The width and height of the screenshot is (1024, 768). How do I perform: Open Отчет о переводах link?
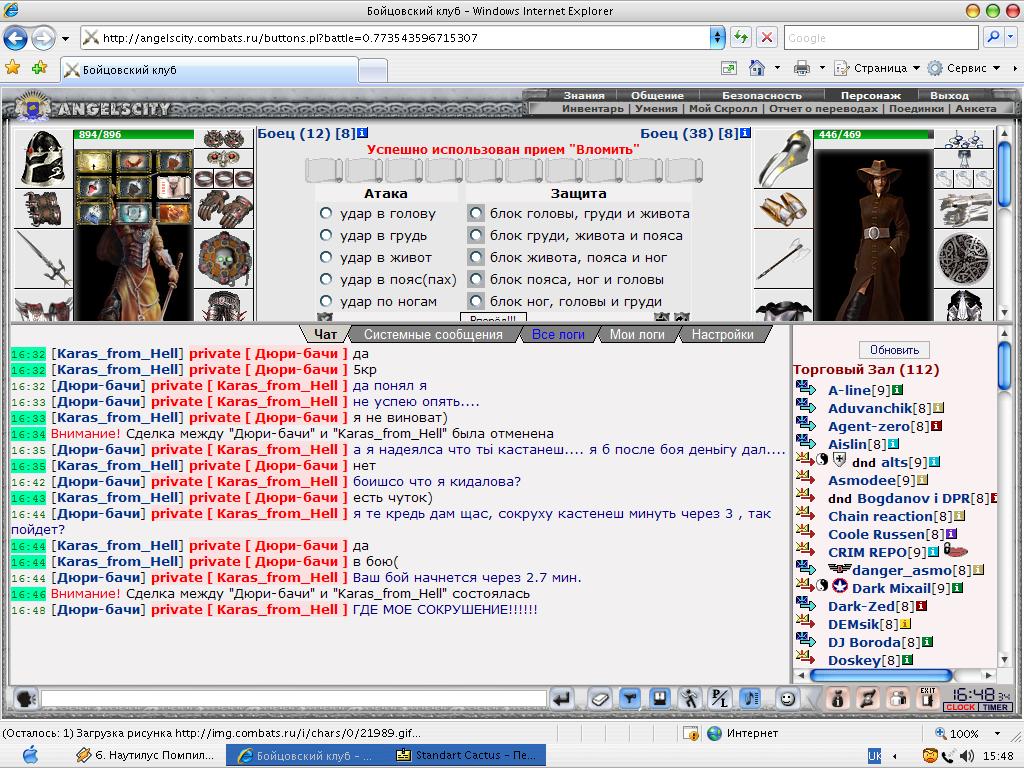(x=823, y=108)
